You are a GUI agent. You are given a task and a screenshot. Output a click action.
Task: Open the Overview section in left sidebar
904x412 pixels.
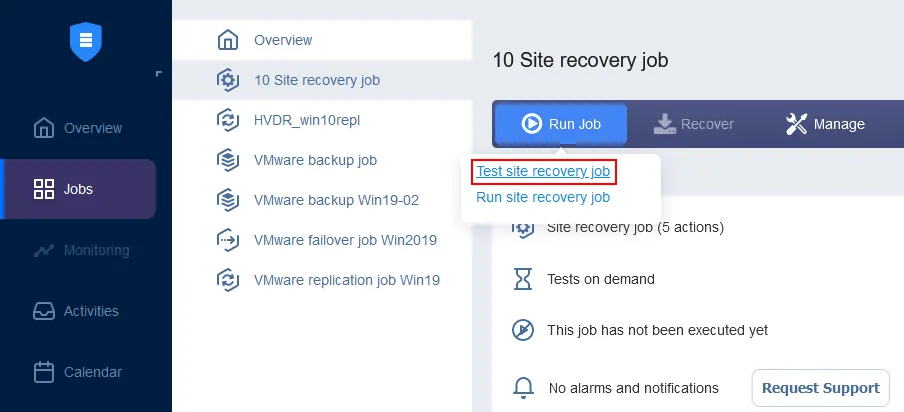pos(78,128)
